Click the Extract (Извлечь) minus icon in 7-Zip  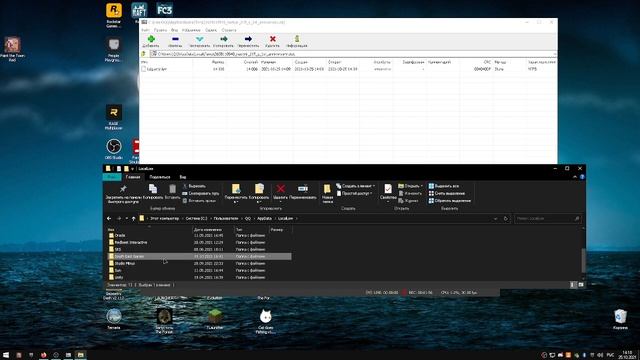(175, 39)
